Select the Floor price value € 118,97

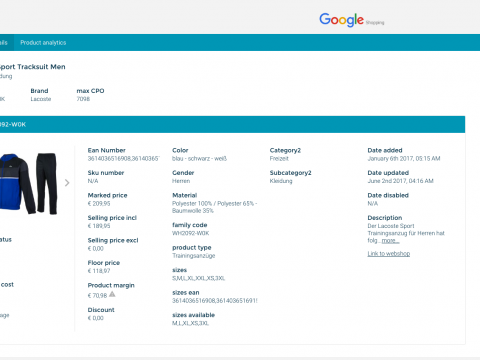[x=99, y=271]
